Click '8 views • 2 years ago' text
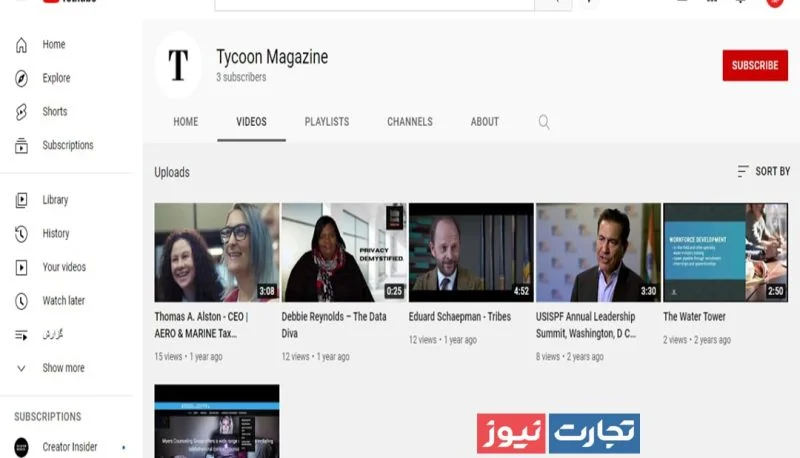This screenshot has height=458, width=800. click(569, 357)
